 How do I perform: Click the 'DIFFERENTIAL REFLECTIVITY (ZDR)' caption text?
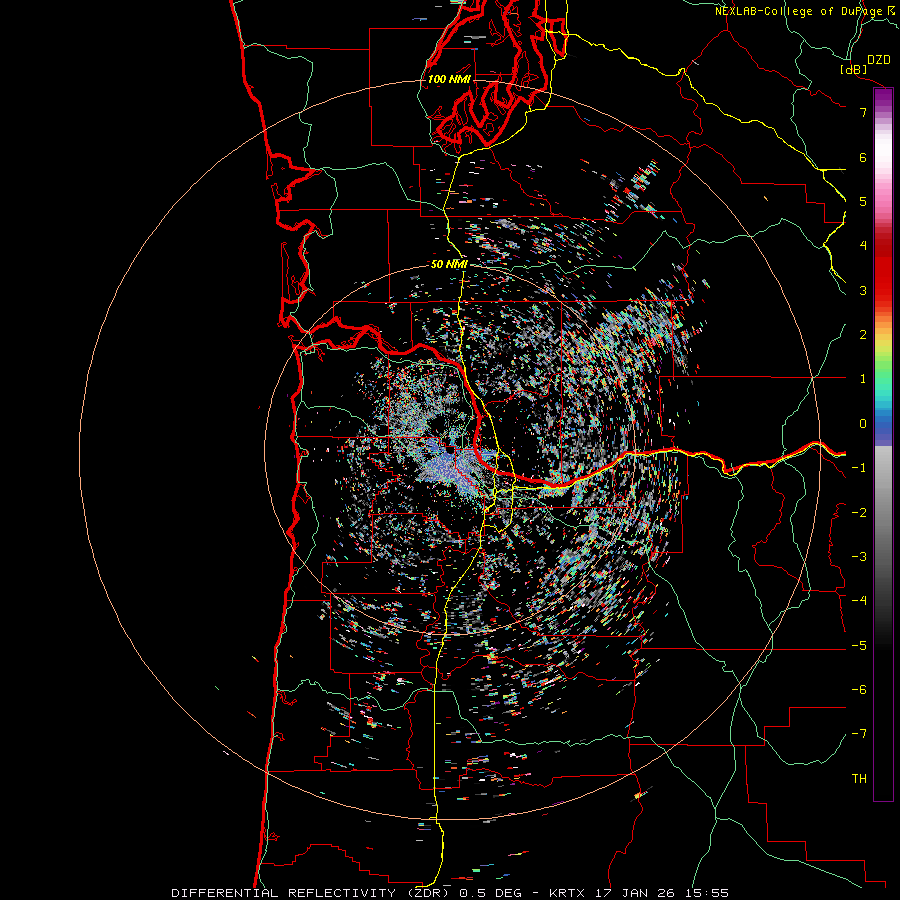click(310, 893)
